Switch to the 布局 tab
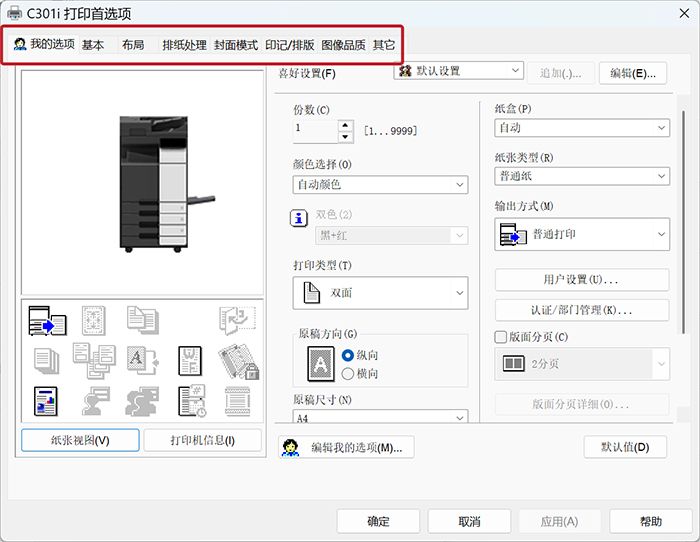 point(132,45)
